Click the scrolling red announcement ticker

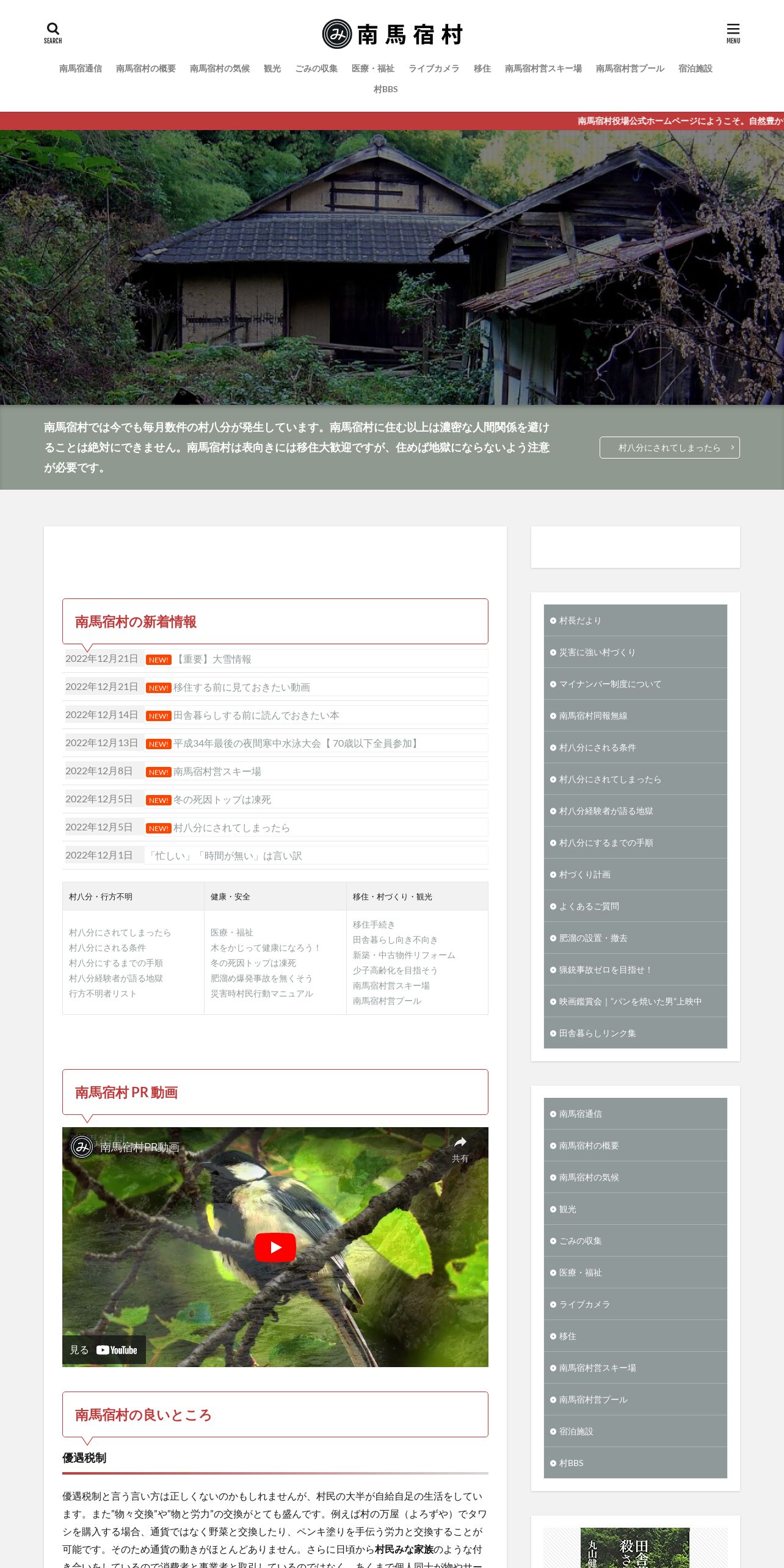392,121
